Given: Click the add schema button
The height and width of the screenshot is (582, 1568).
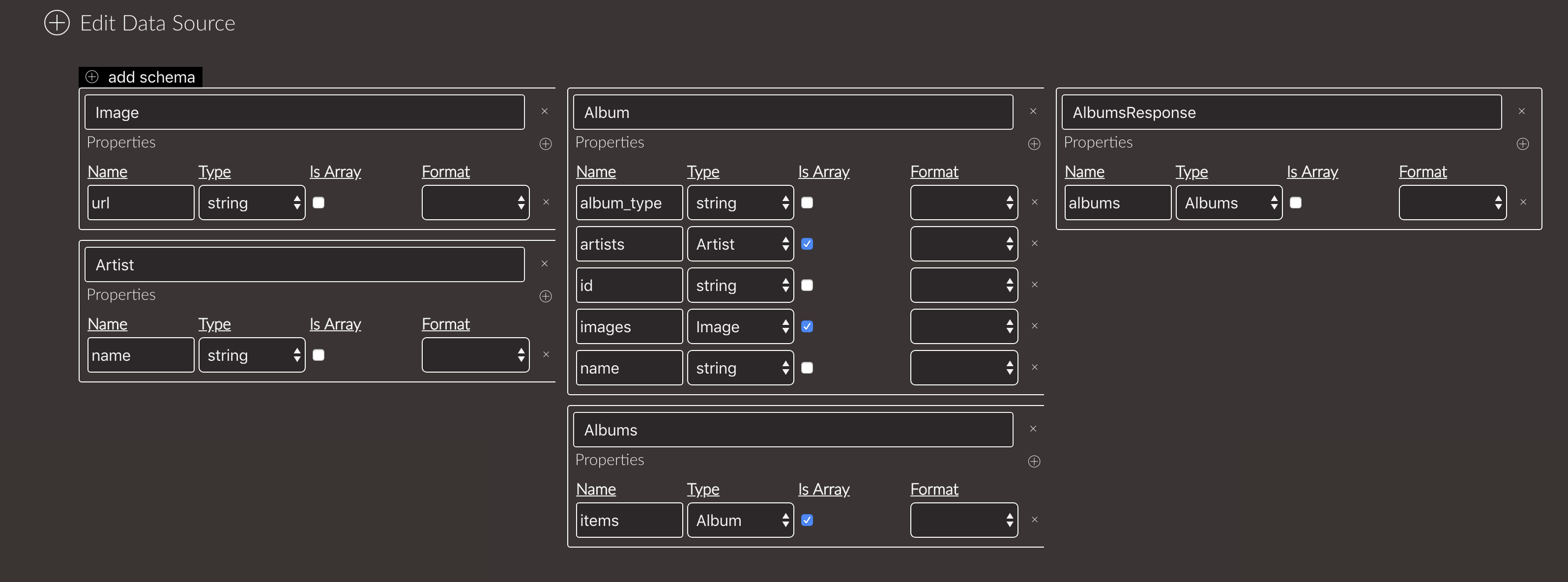Looking at the screenshot, I should click(x=141, y=77).
